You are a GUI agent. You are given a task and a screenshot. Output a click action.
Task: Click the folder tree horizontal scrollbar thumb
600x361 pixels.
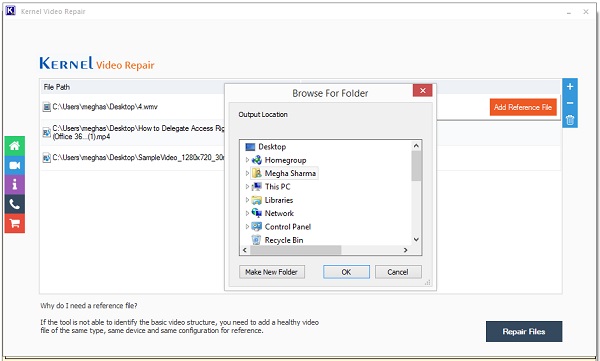tap(295, 250)
